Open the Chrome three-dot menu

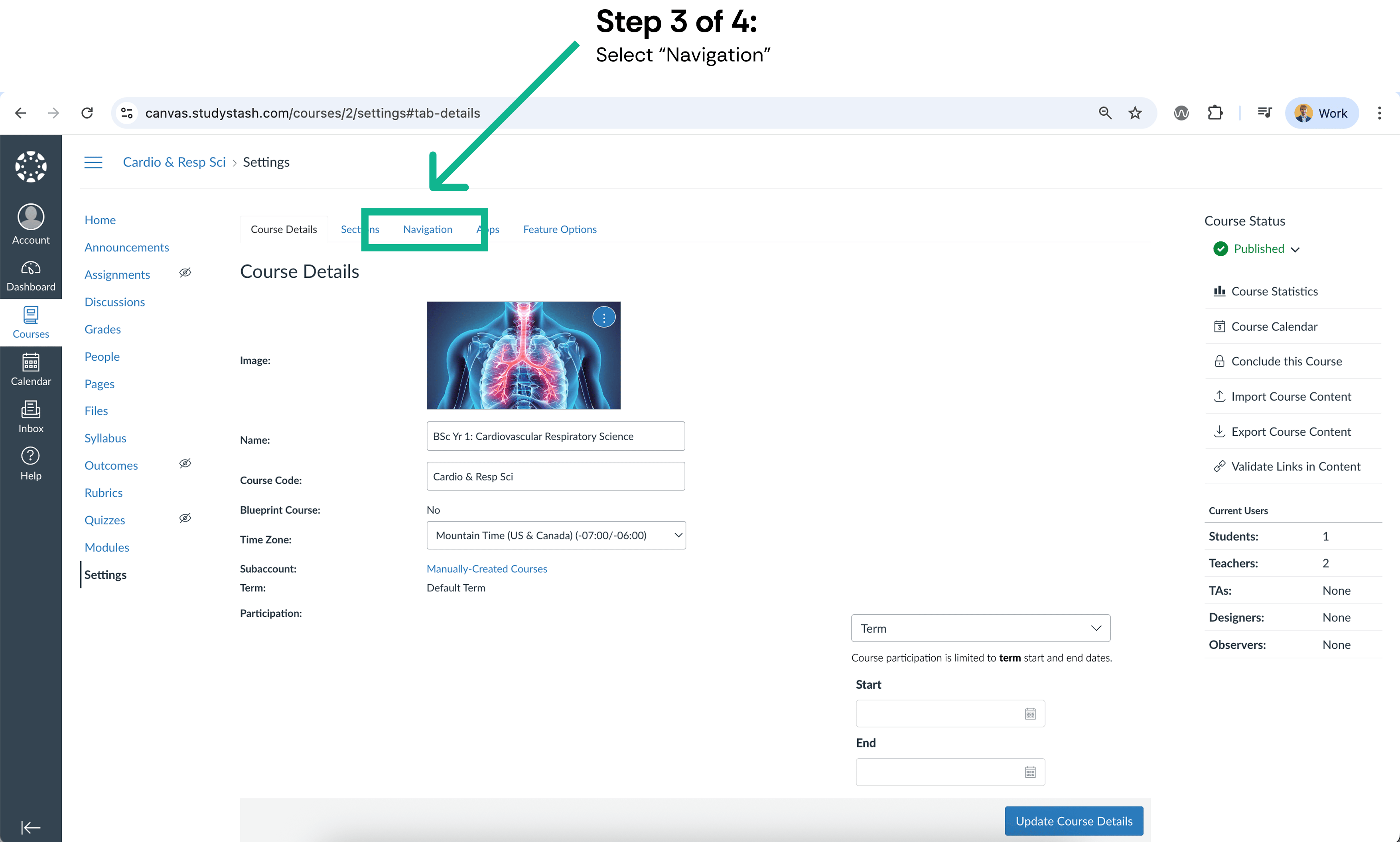[1379, 113]
